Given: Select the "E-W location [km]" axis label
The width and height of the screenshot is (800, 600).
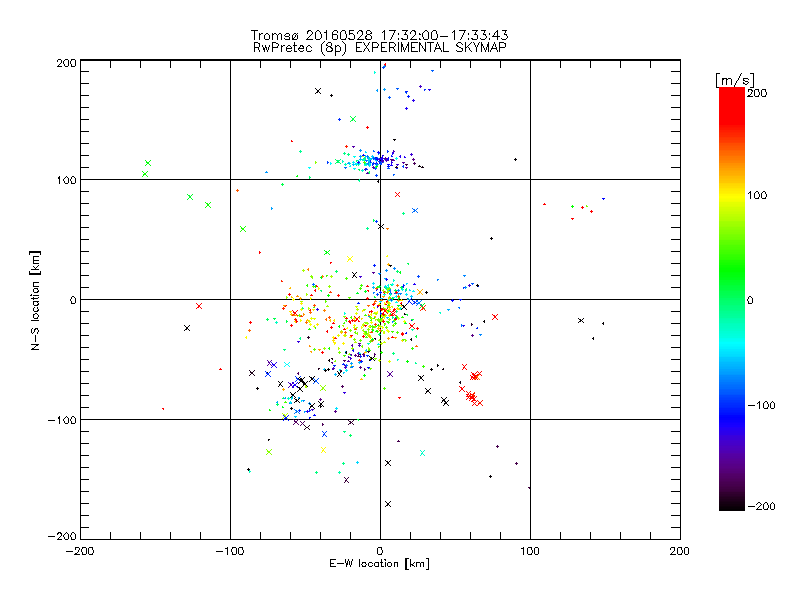Looking at the screenshot, I should [x=379, y=564].
